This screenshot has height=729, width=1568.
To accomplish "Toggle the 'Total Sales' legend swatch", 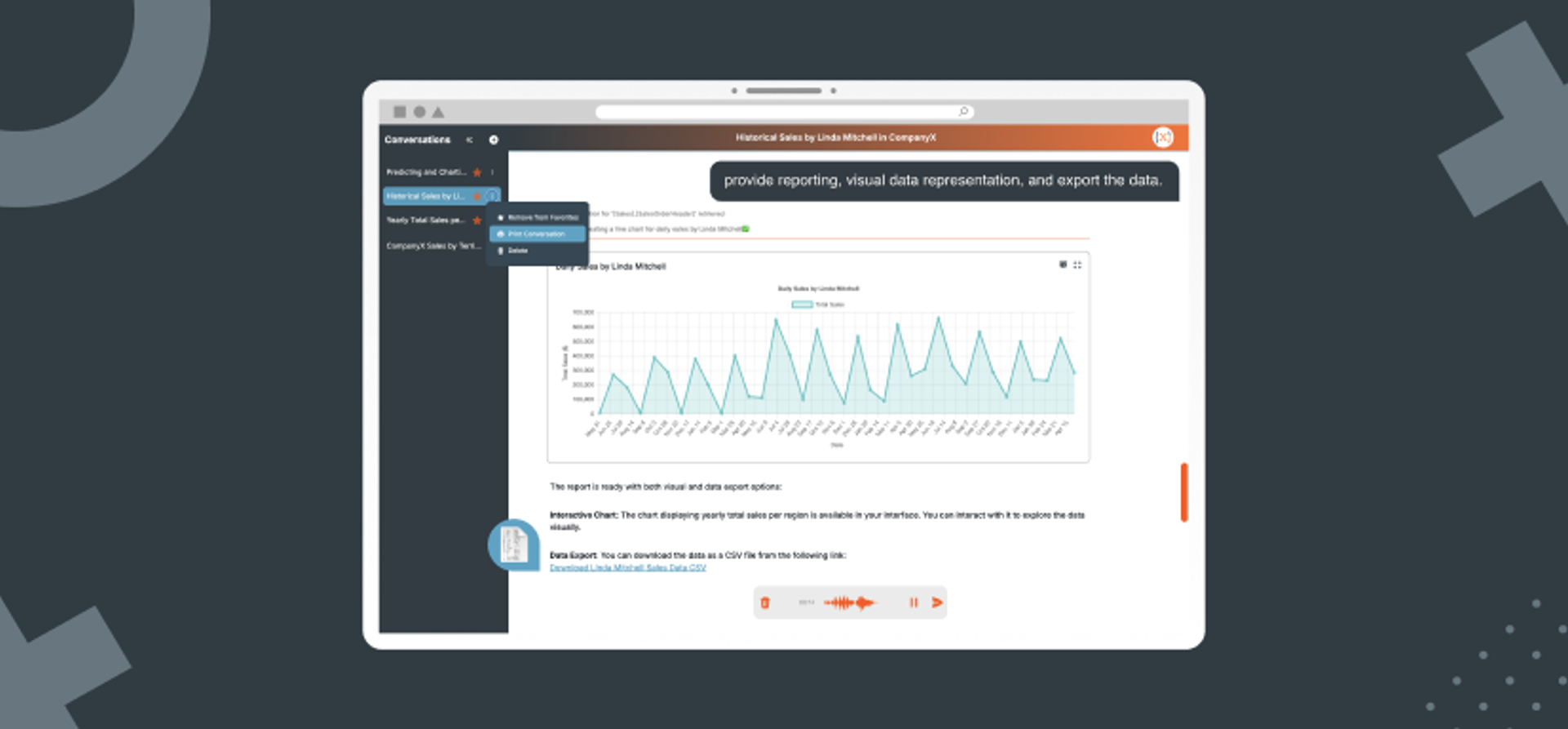I will (x=802, y=304).
